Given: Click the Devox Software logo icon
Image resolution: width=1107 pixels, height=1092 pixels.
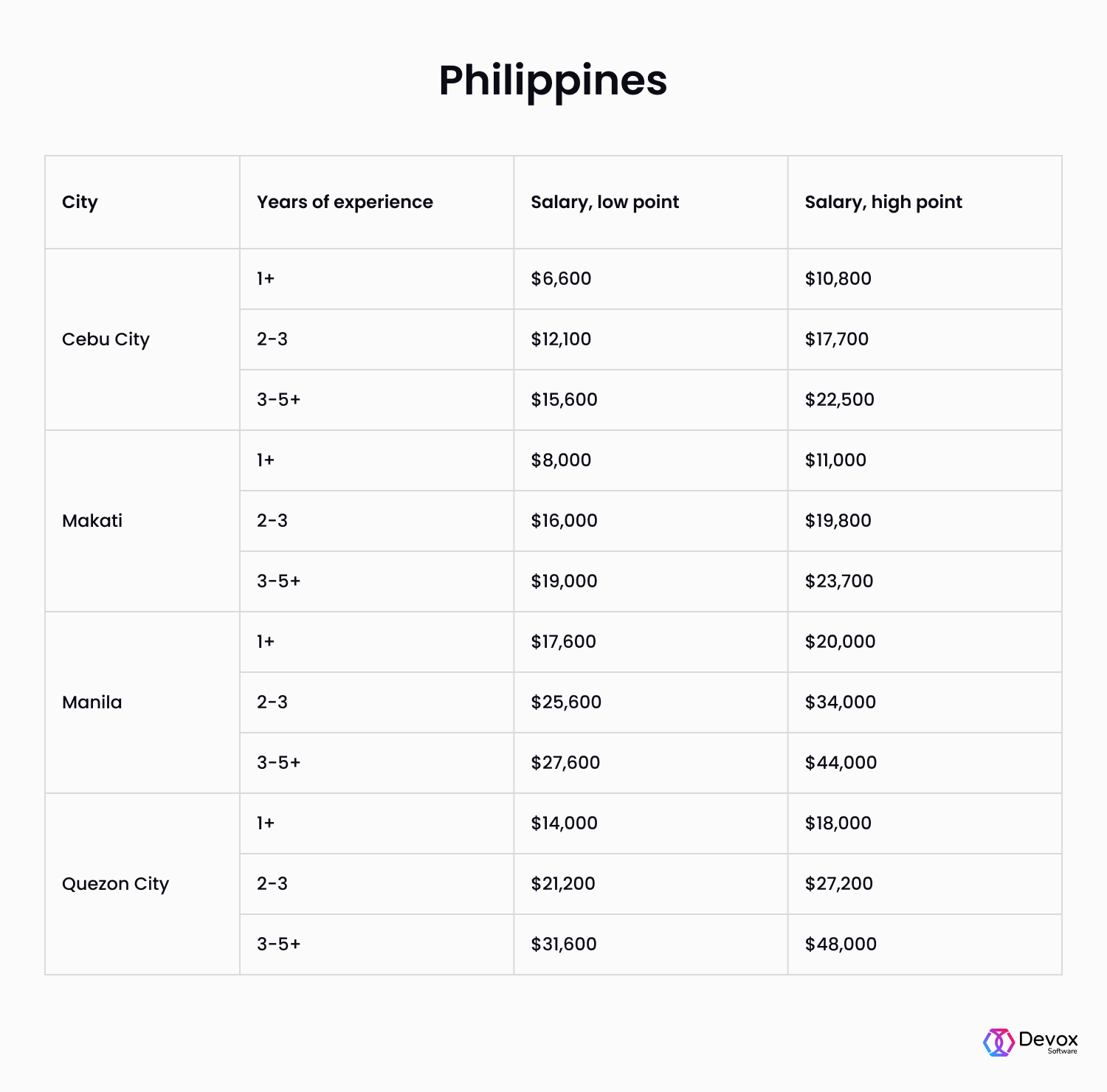Looking at the screenshot, I should [999, 1042].
